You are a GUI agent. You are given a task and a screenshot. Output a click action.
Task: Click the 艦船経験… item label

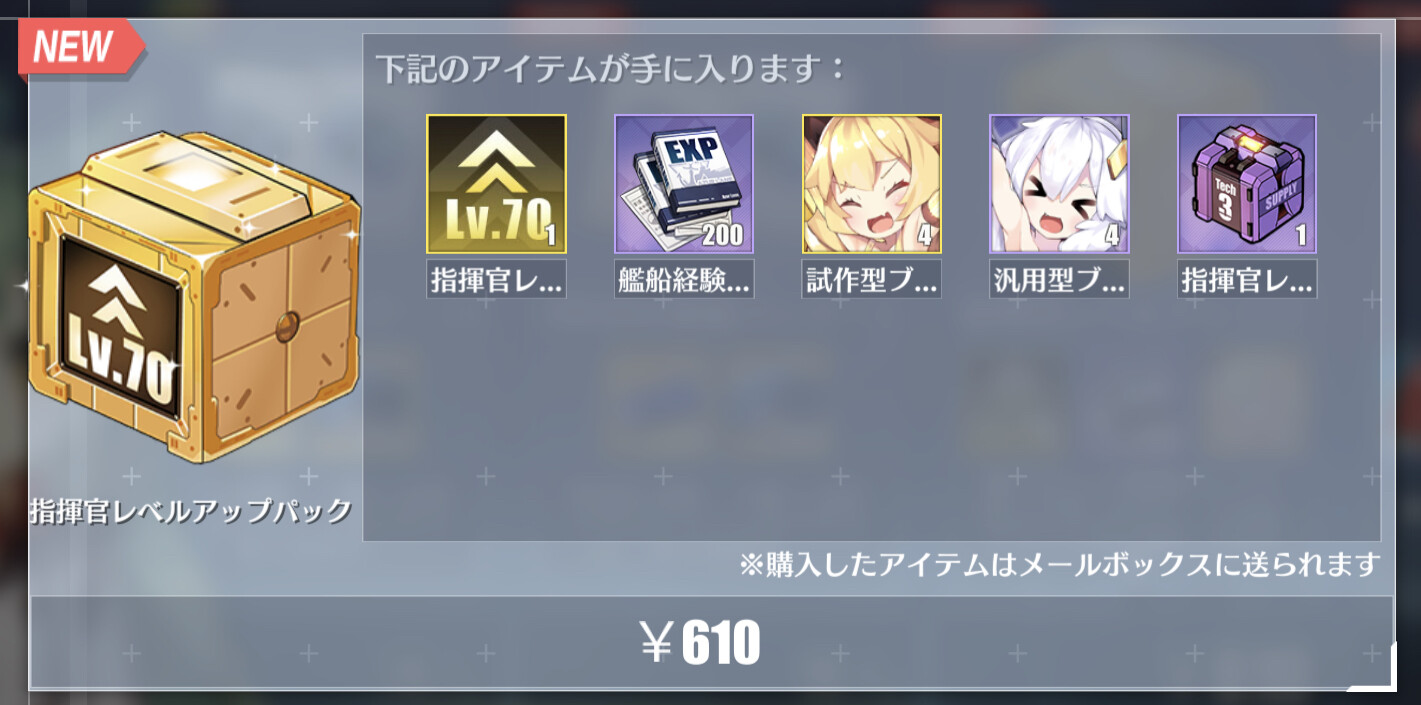(684, 279)
